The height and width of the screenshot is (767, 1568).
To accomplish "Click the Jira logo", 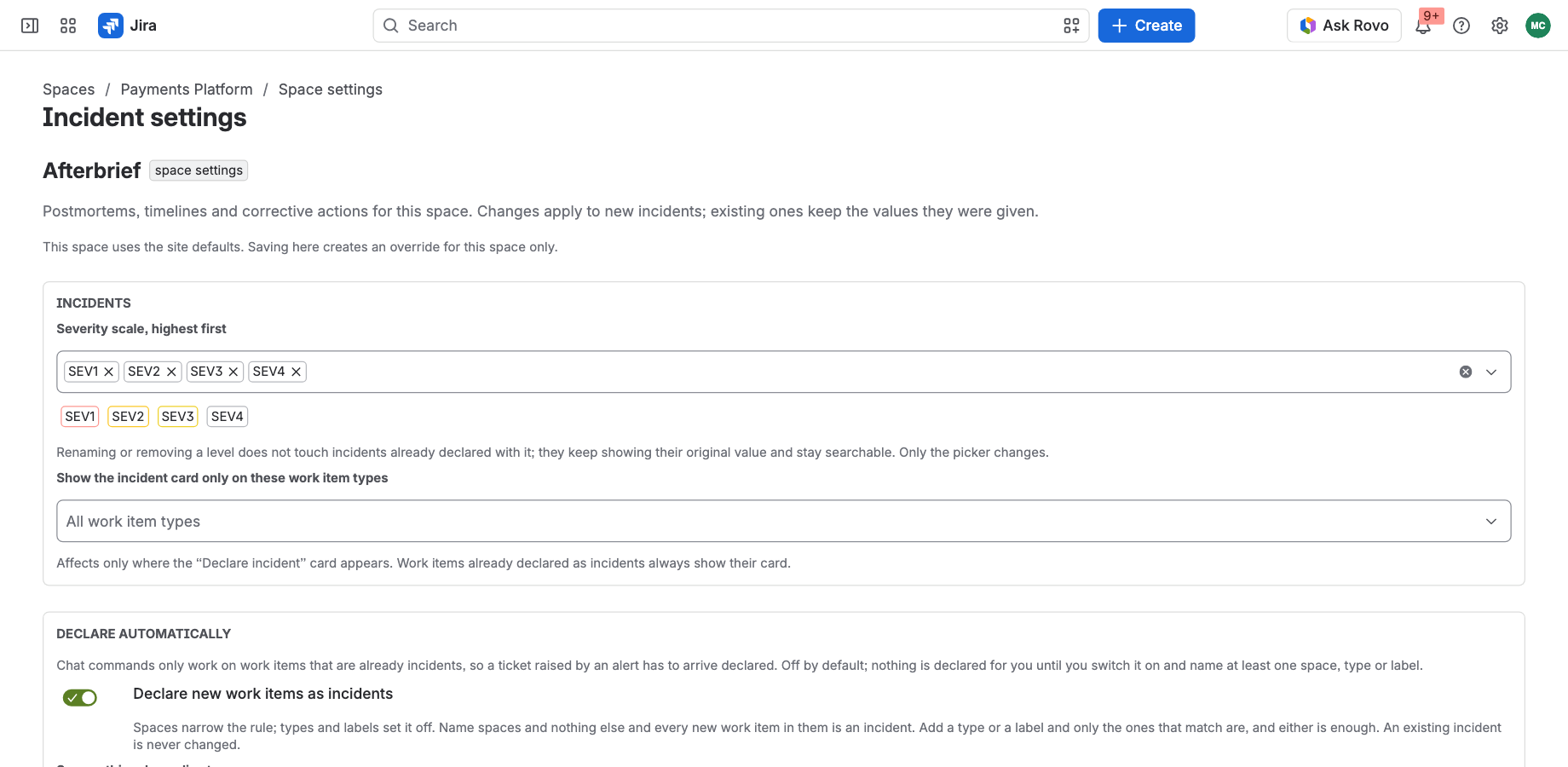I will click(x=128, y=26).
